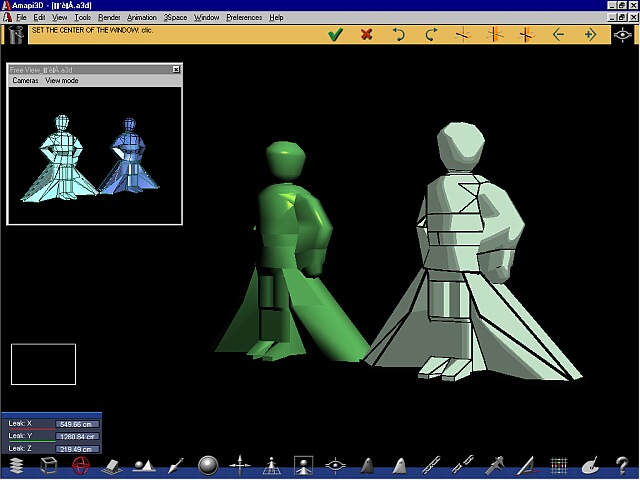Click the undo arrow icon
640x480 pixels.
(x=399, y=35)
